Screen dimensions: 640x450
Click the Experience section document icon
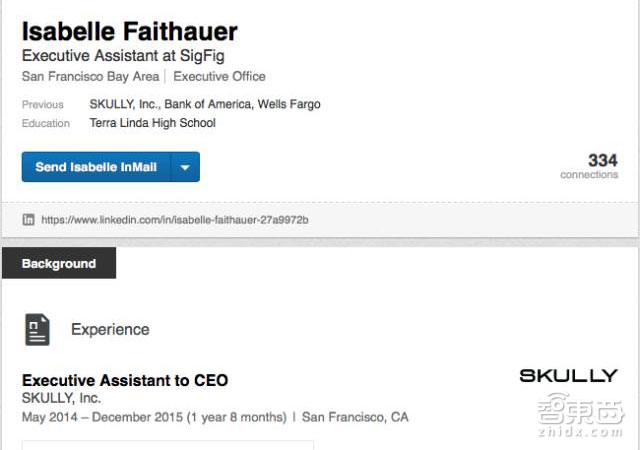37,329
